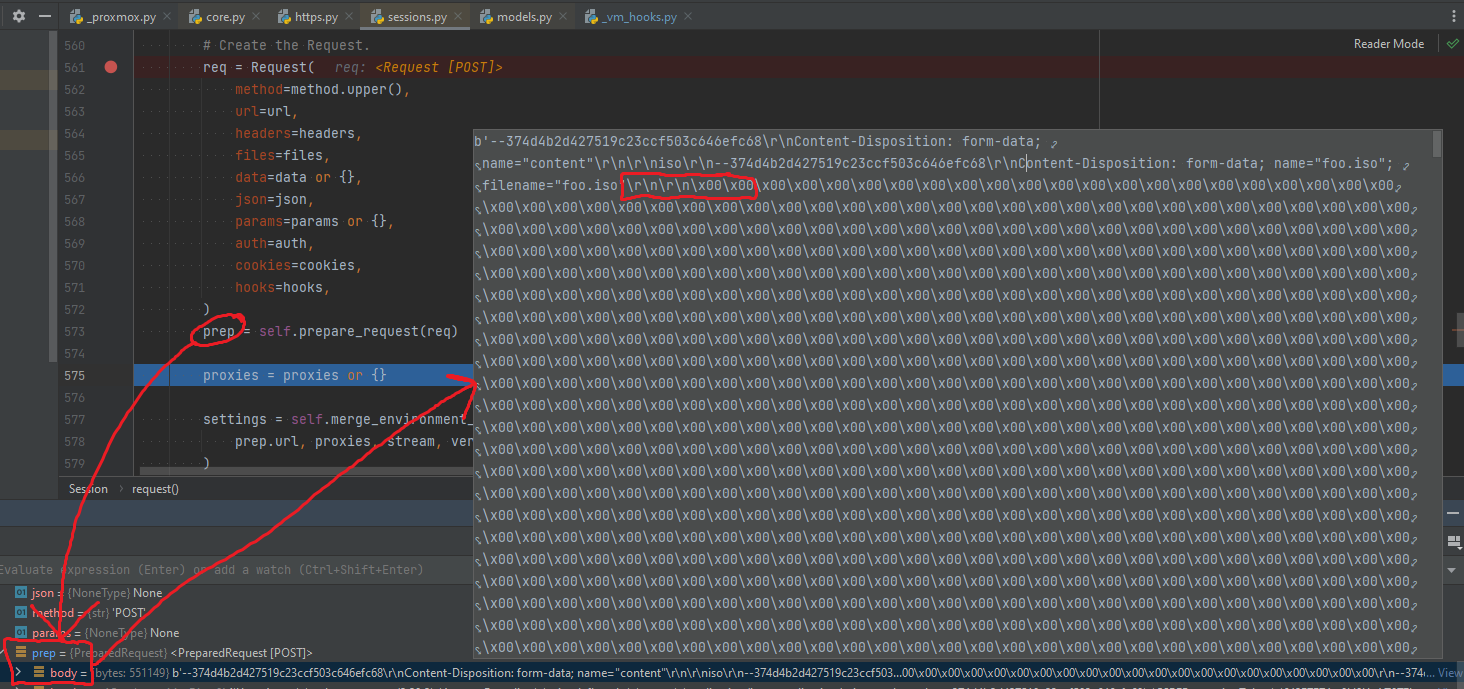Close the https.py tab

coord(351,17)
